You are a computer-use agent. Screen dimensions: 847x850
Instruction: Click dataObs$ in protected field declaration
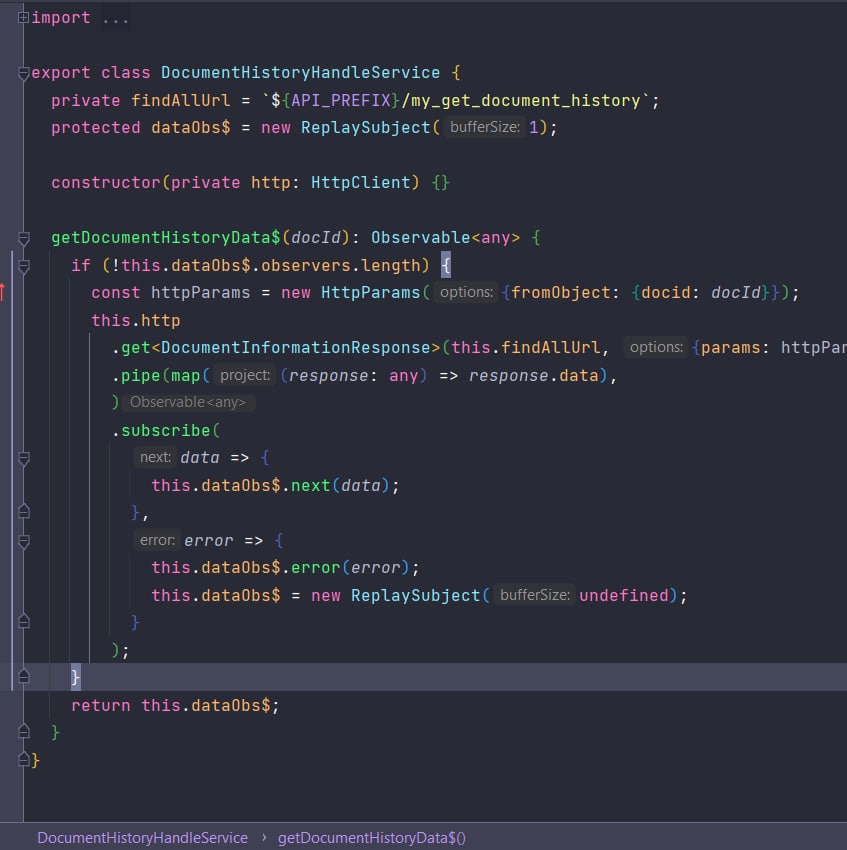190,127
